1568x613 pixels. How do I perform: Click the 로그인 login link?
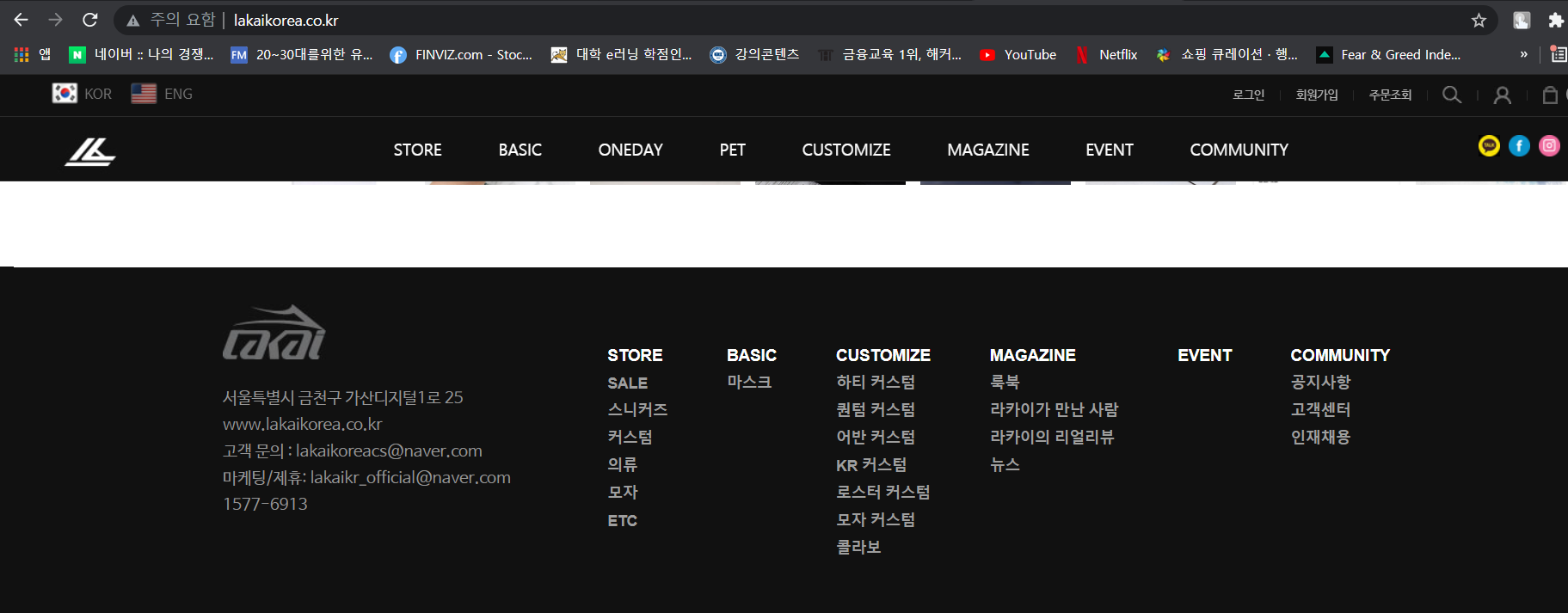pos(1248,95)
